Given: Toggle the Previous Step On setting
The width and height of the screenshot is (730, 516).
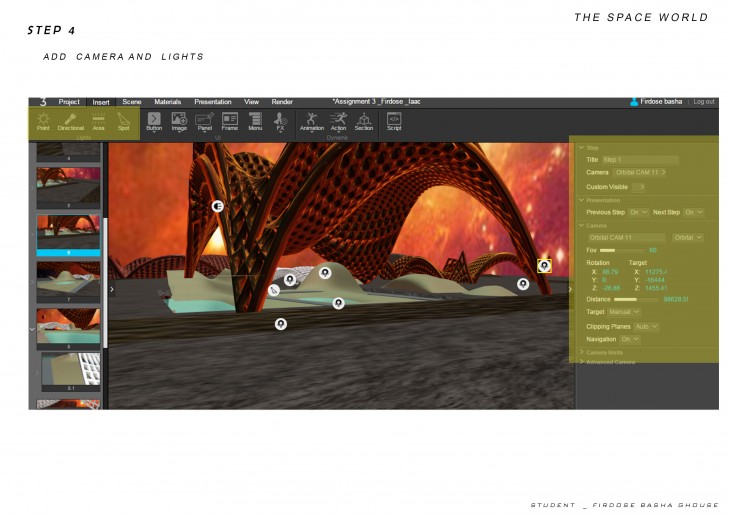Looking at the screenshot, I should coord(639,212).
